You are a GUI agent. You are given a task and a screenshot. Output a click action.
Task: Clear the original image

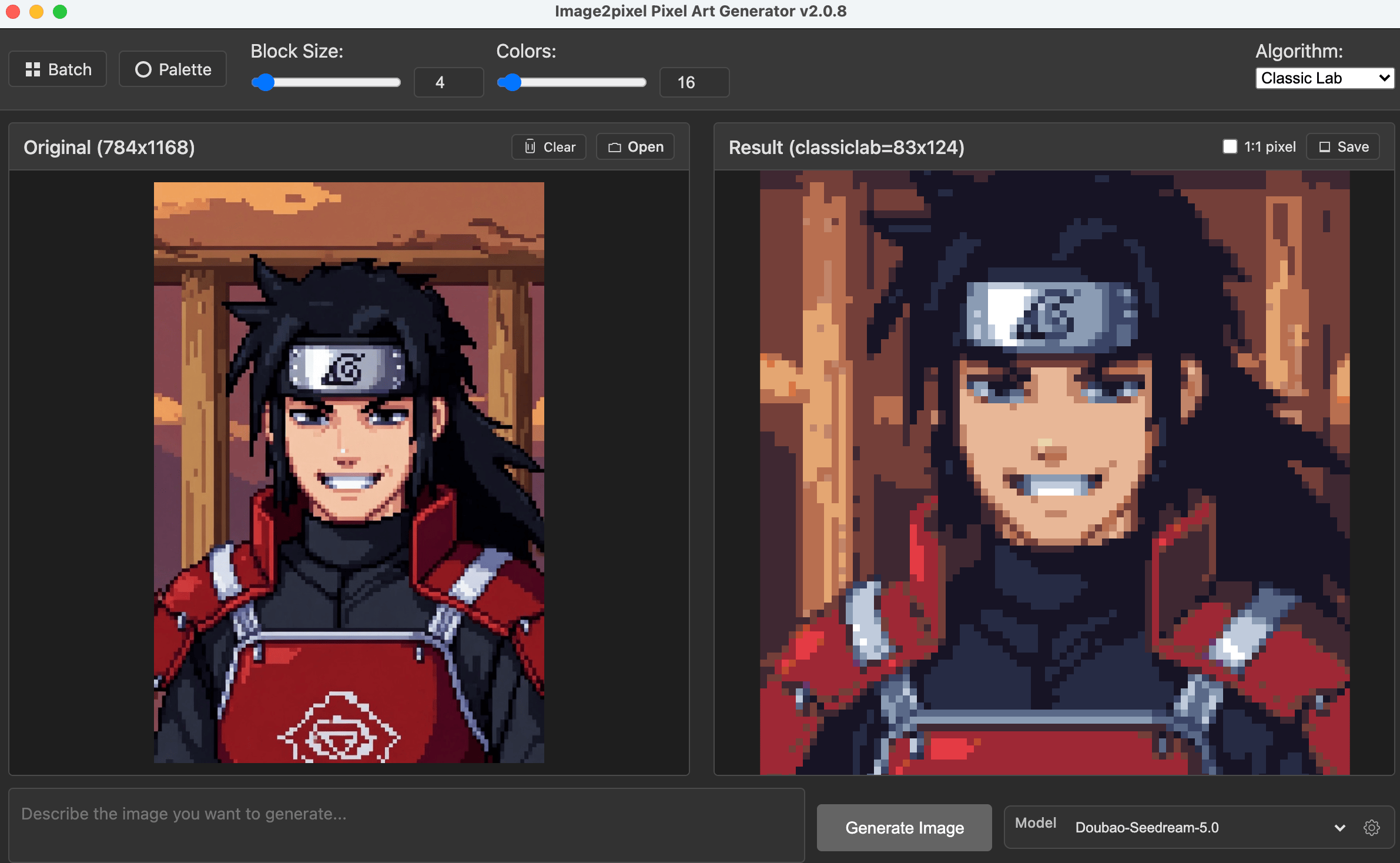click(549, 147)
